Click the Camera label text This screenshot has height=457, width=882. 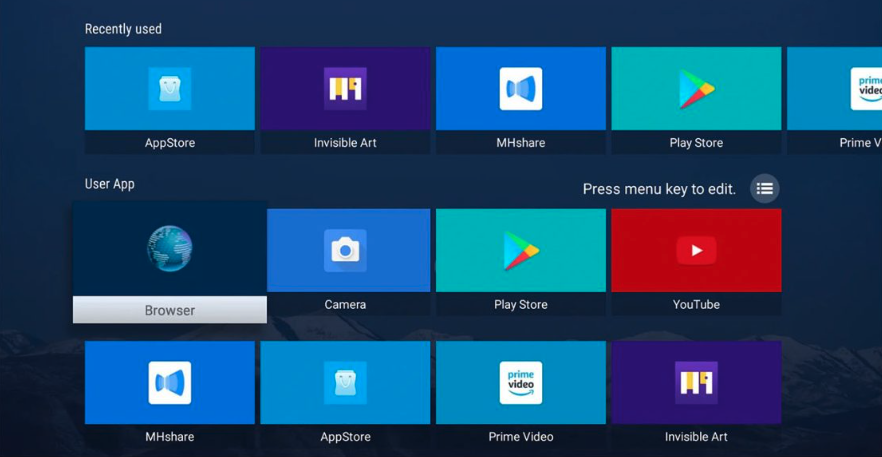pos(345,304)
